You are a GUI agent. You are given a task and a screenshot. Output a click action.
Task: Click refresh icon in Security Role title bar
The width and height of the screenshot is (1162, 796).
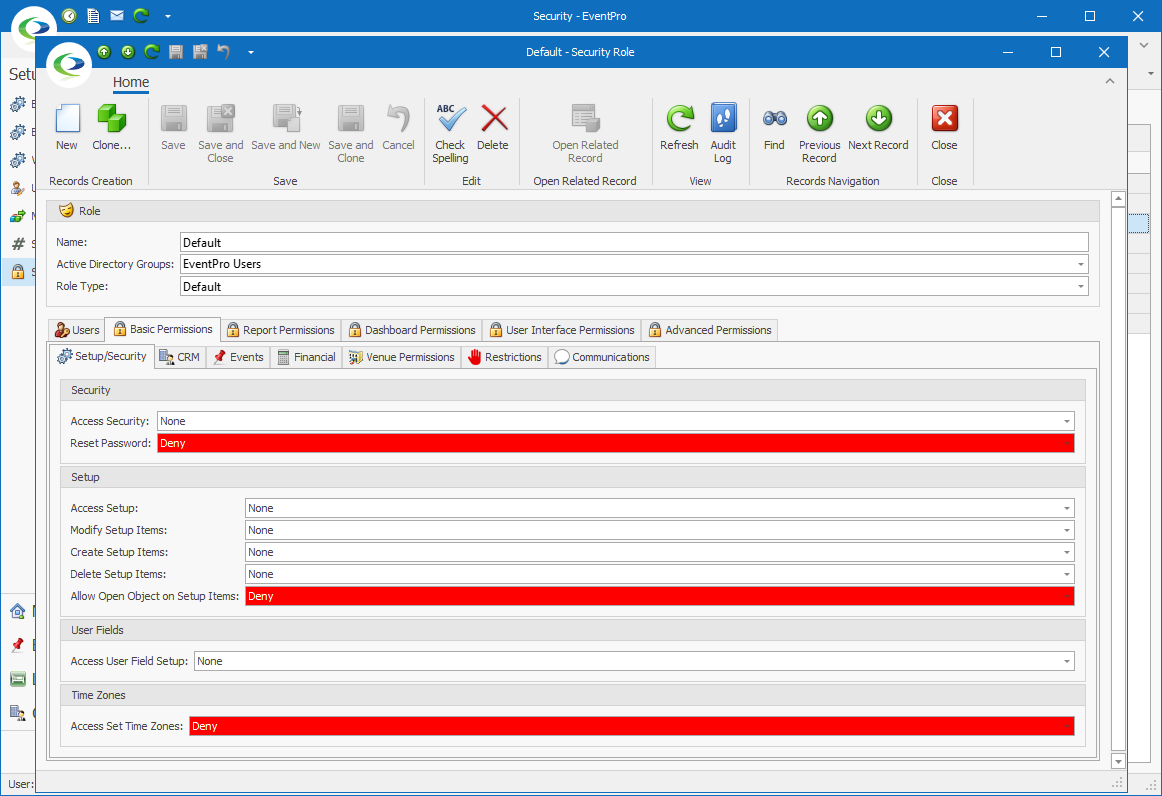point(152,52)
